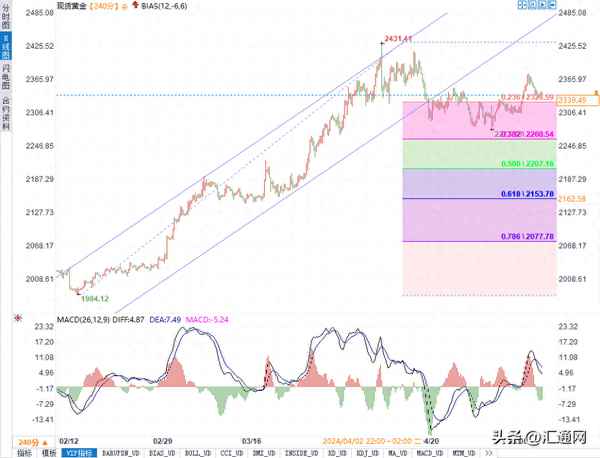Click the 23.32 MACD left axis value
Viewport: 600px width, 458px height.
pyautogui.click(x=44, y=326)
